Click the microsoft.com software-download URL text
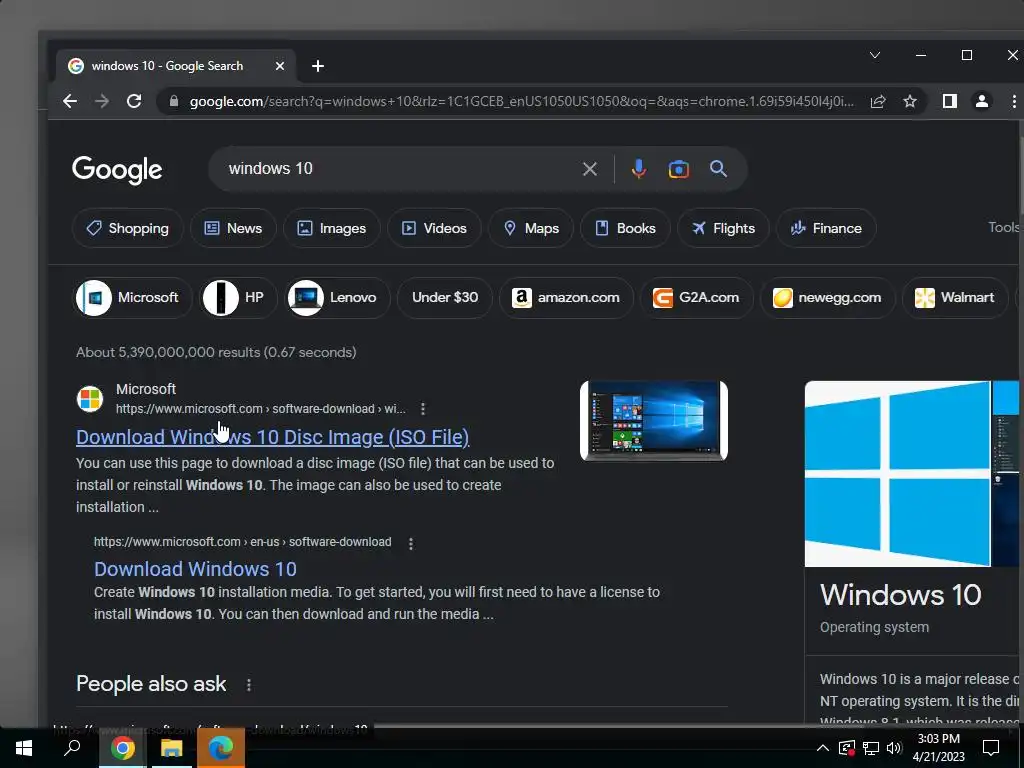The image size is (1024, 768). (x=261, y=409)
